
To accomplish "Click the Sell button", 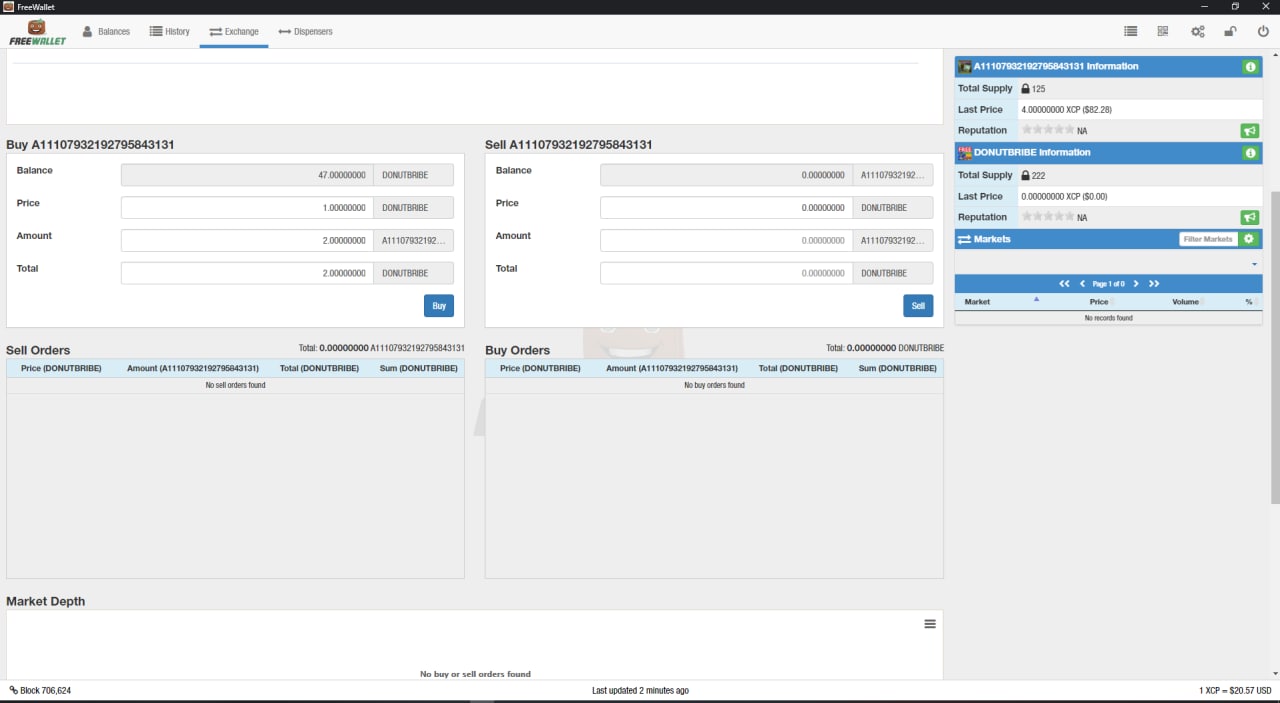I will [918, 306].
